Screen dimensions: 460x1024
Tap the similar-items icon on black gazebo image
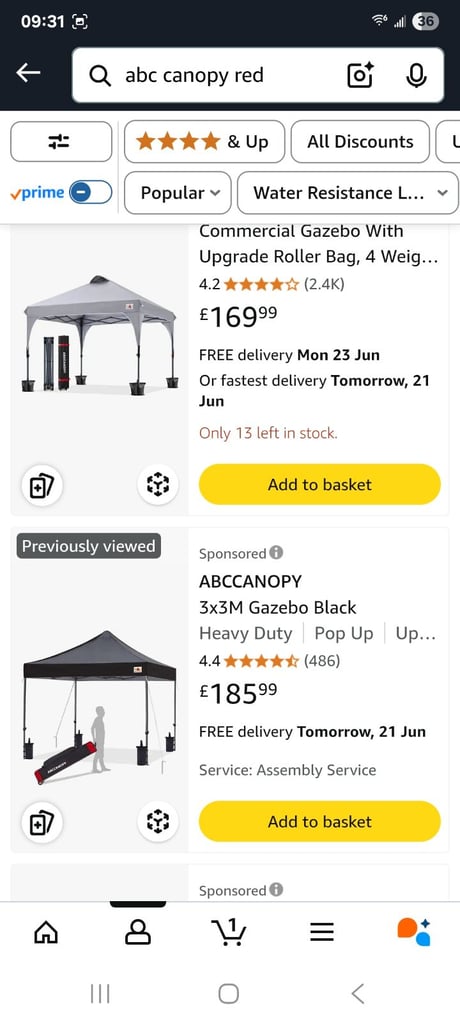[x=42, y=822]
